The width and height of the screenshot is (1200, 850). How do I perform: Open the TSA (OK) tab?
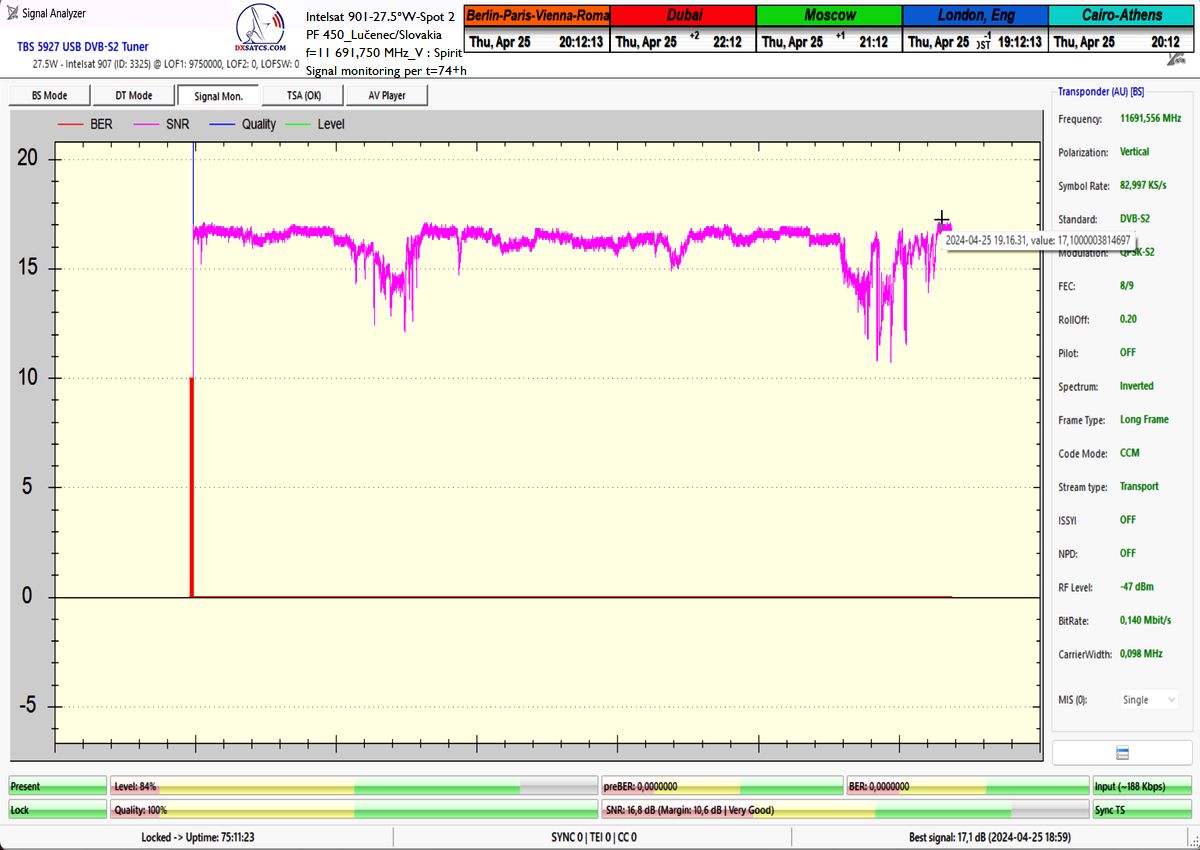(x=303, y=96)
